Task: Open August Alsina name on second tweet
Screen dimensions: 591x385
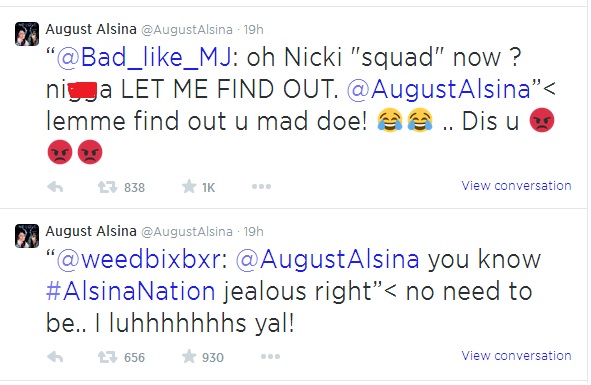Action: coord(91,231)
